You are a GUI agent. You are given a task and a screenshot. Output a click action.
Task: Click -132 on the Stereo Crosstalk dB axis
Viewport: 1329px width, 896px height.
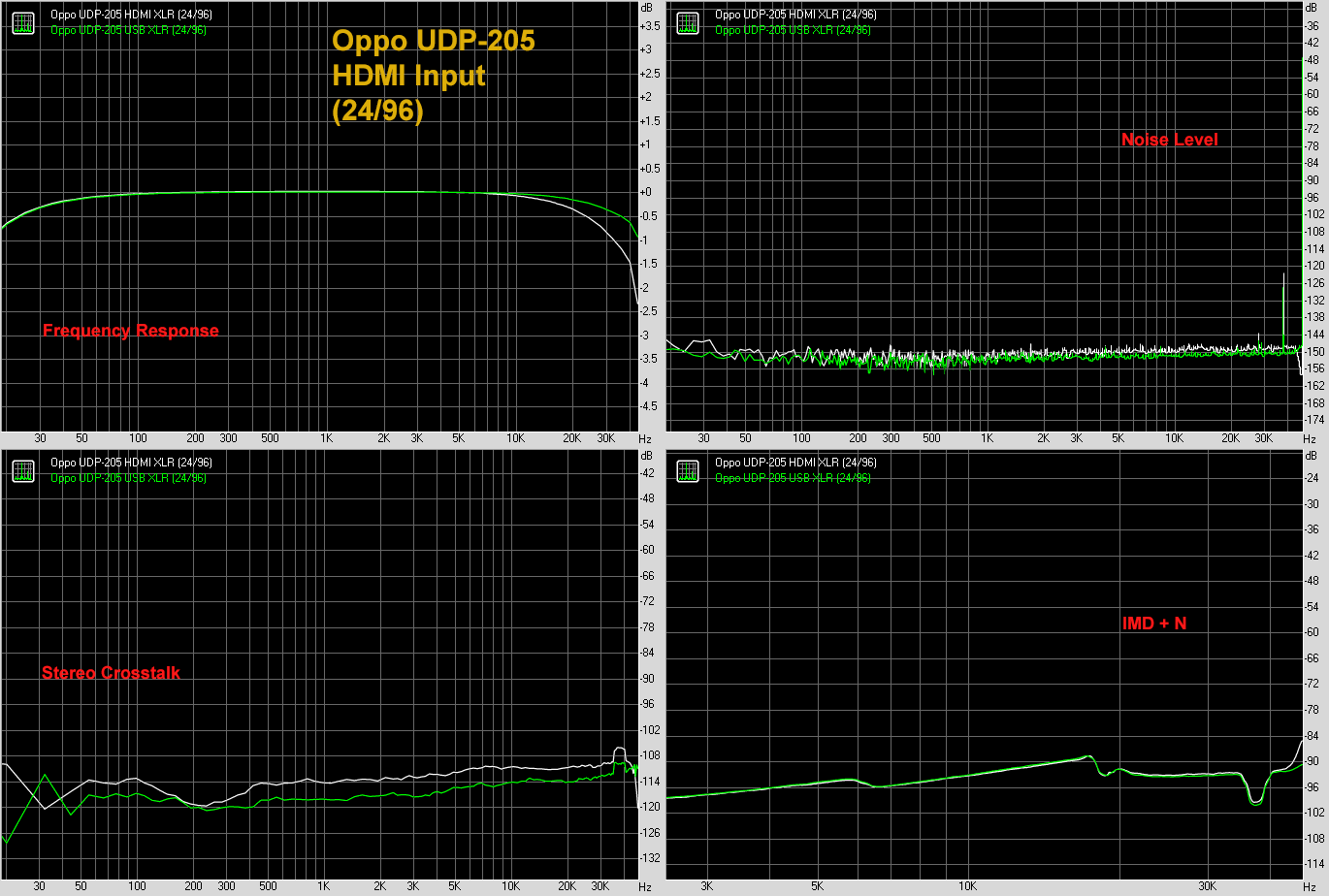[652, 857]
